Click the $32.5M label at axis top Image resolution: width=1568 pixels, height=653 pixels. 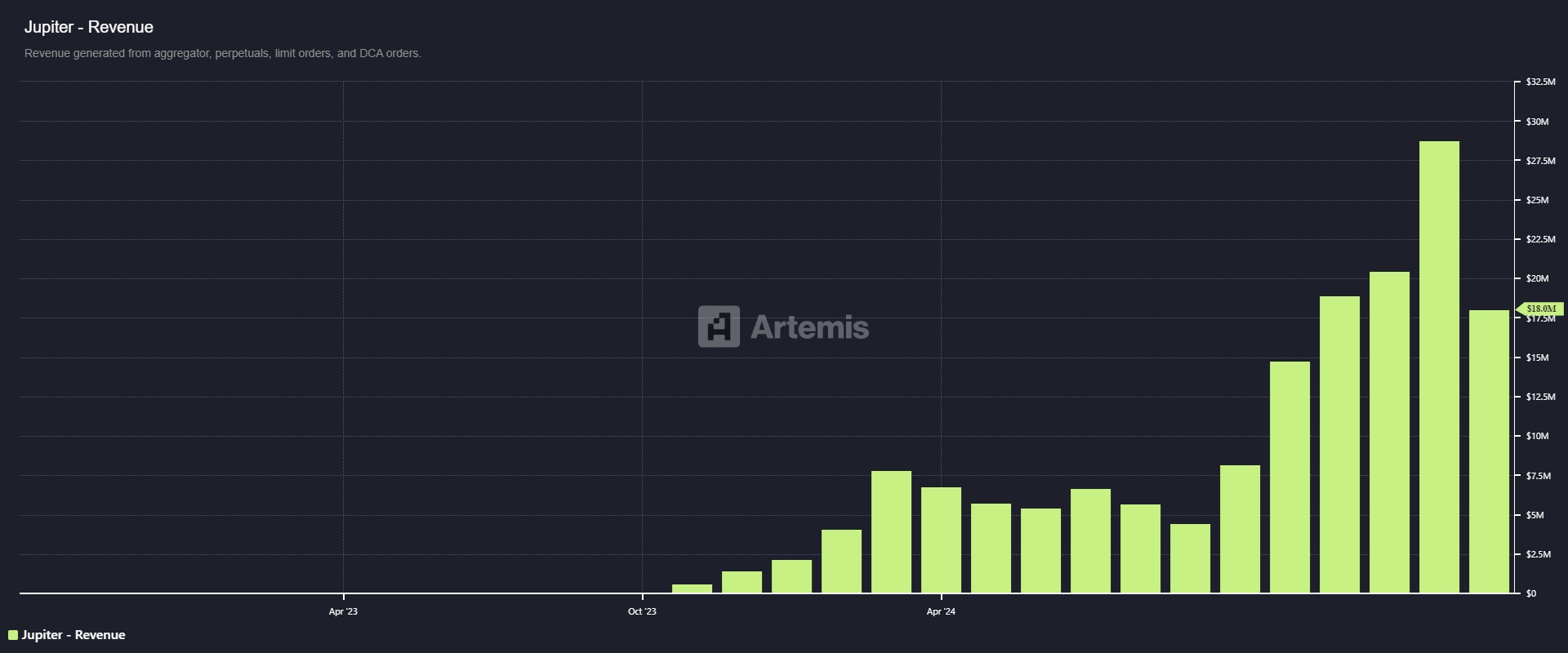click(1540, 82)
